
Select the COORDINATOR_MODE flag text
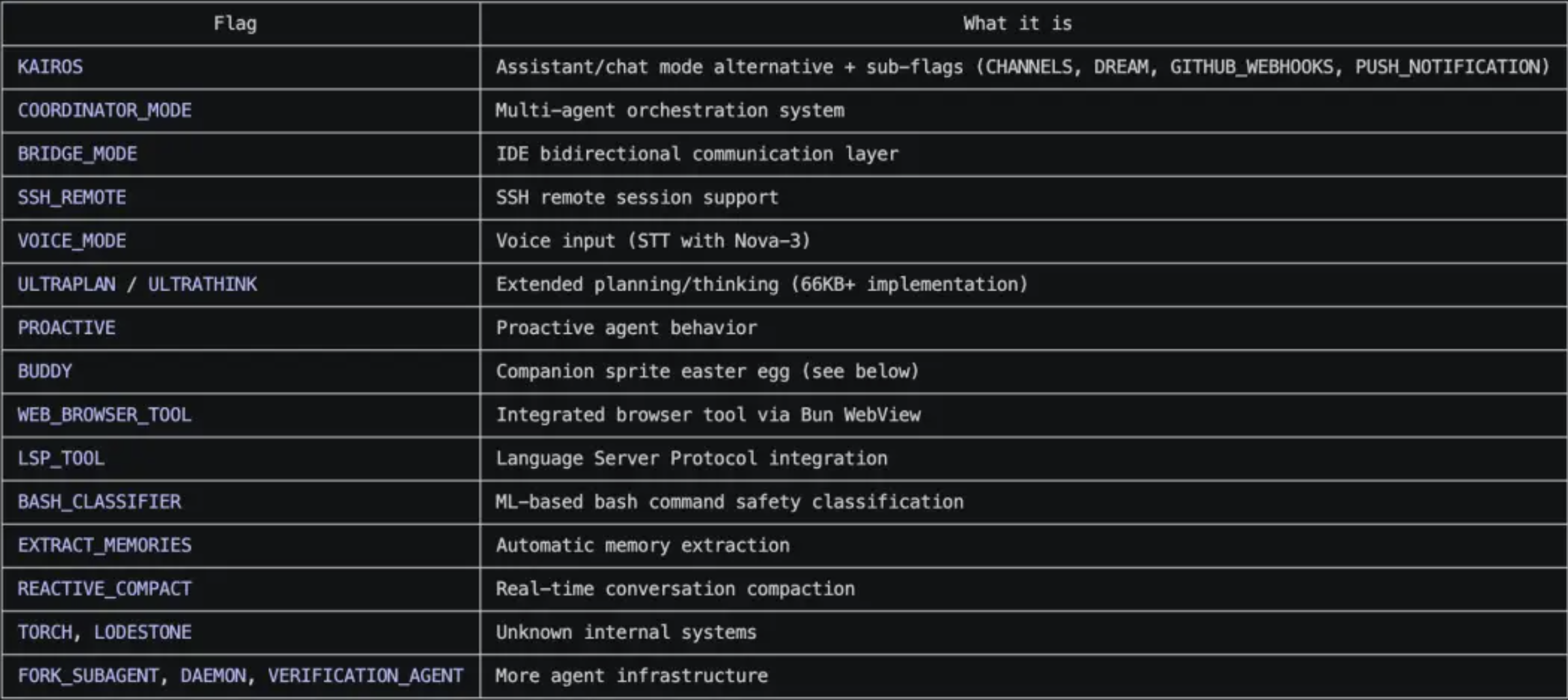pos(104,110)
